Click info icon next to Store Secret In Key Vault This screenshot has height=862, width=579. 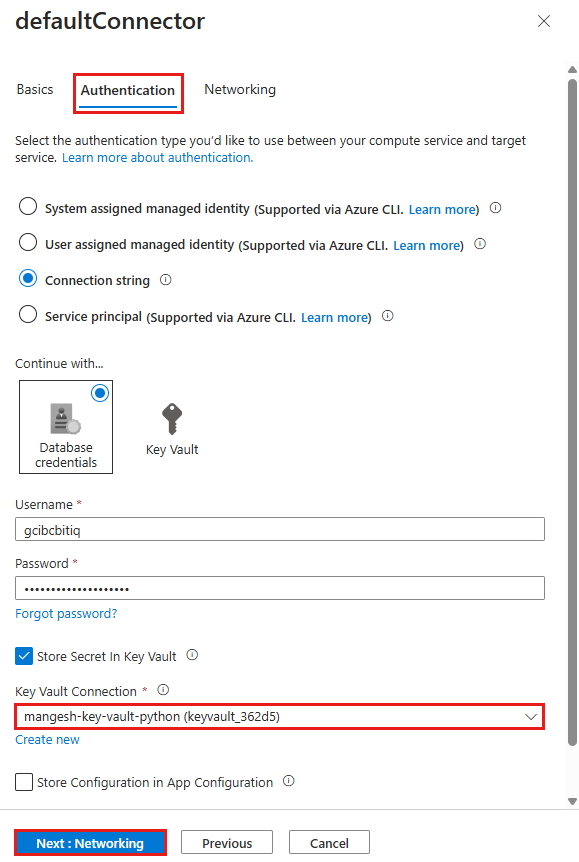coord(192,655)
